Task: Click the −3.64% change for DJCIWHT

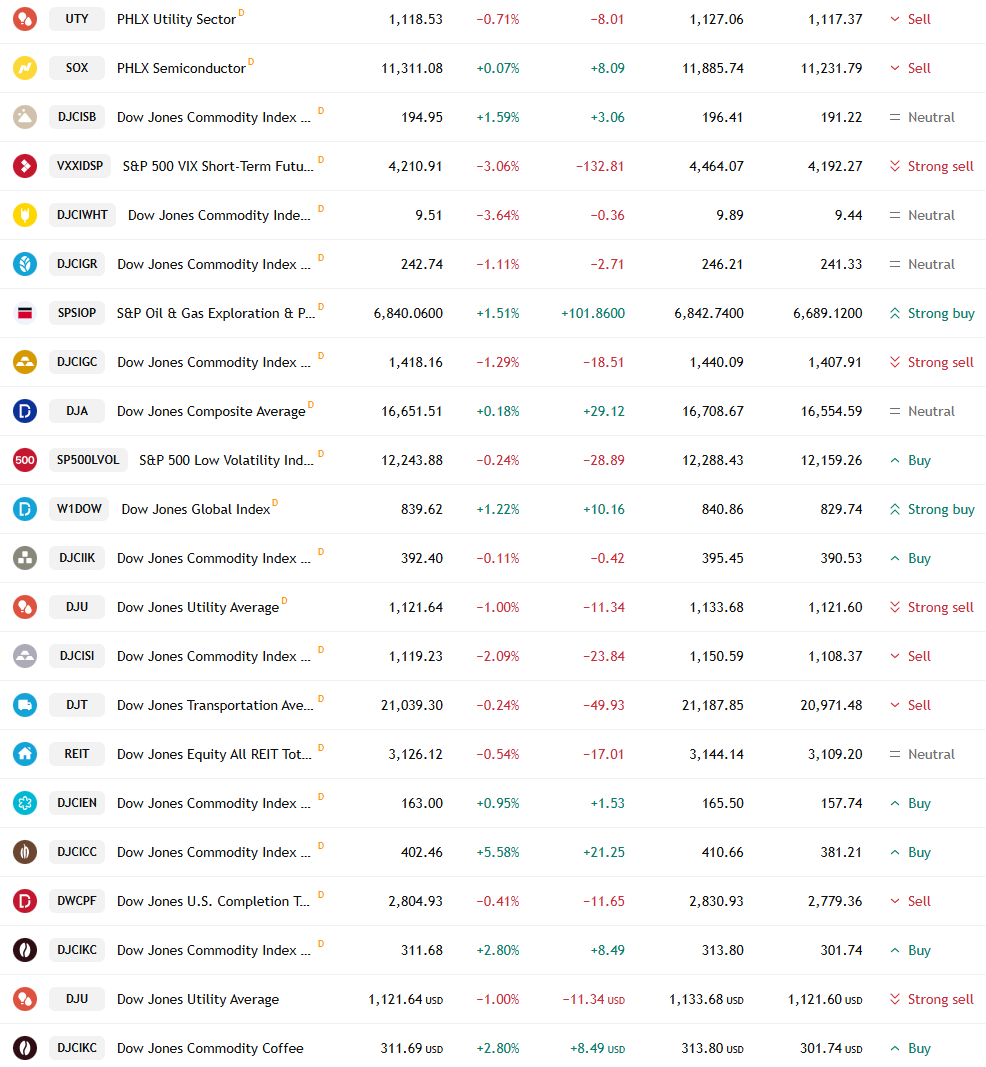Action: (x=497, y=215)
